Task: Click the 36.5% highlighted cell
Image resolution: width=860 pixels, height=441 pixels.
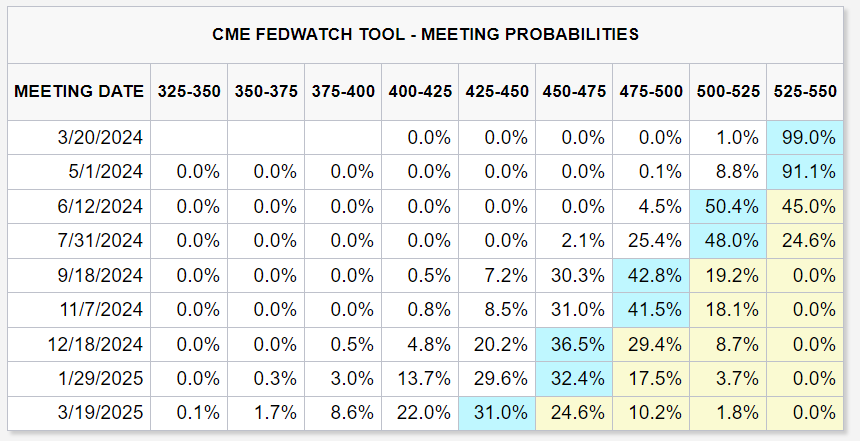Action: click(575, 343)
